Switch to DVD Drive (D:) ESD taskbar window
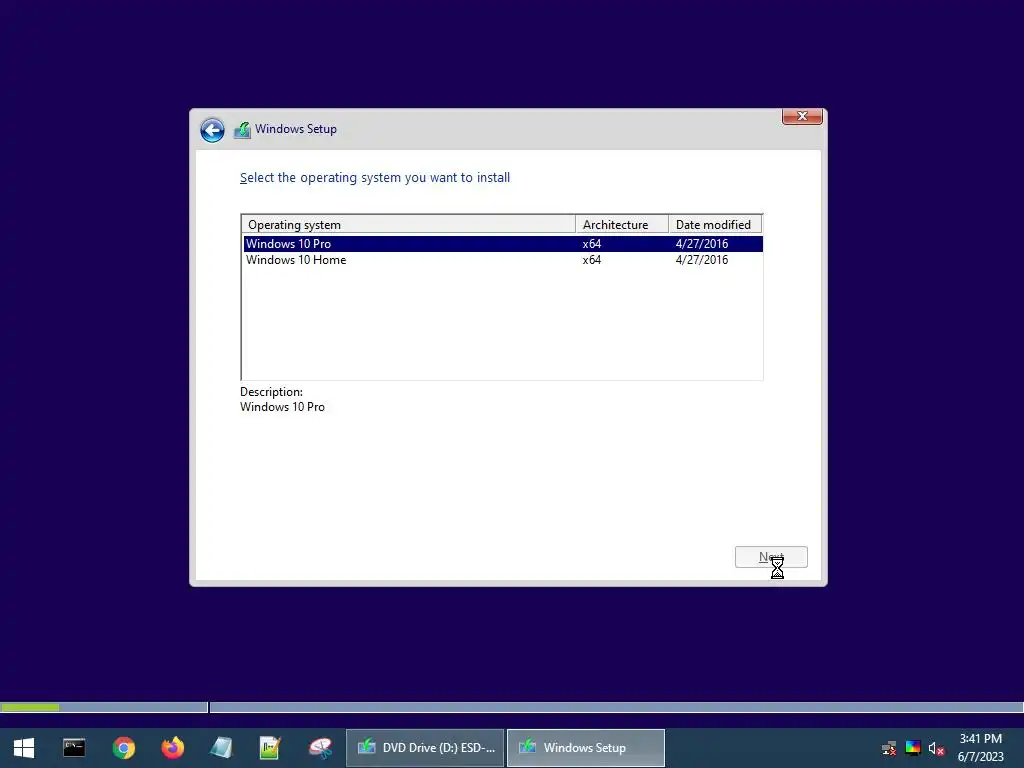This screenshot has width=1024, height=768. tap(425, 748)
